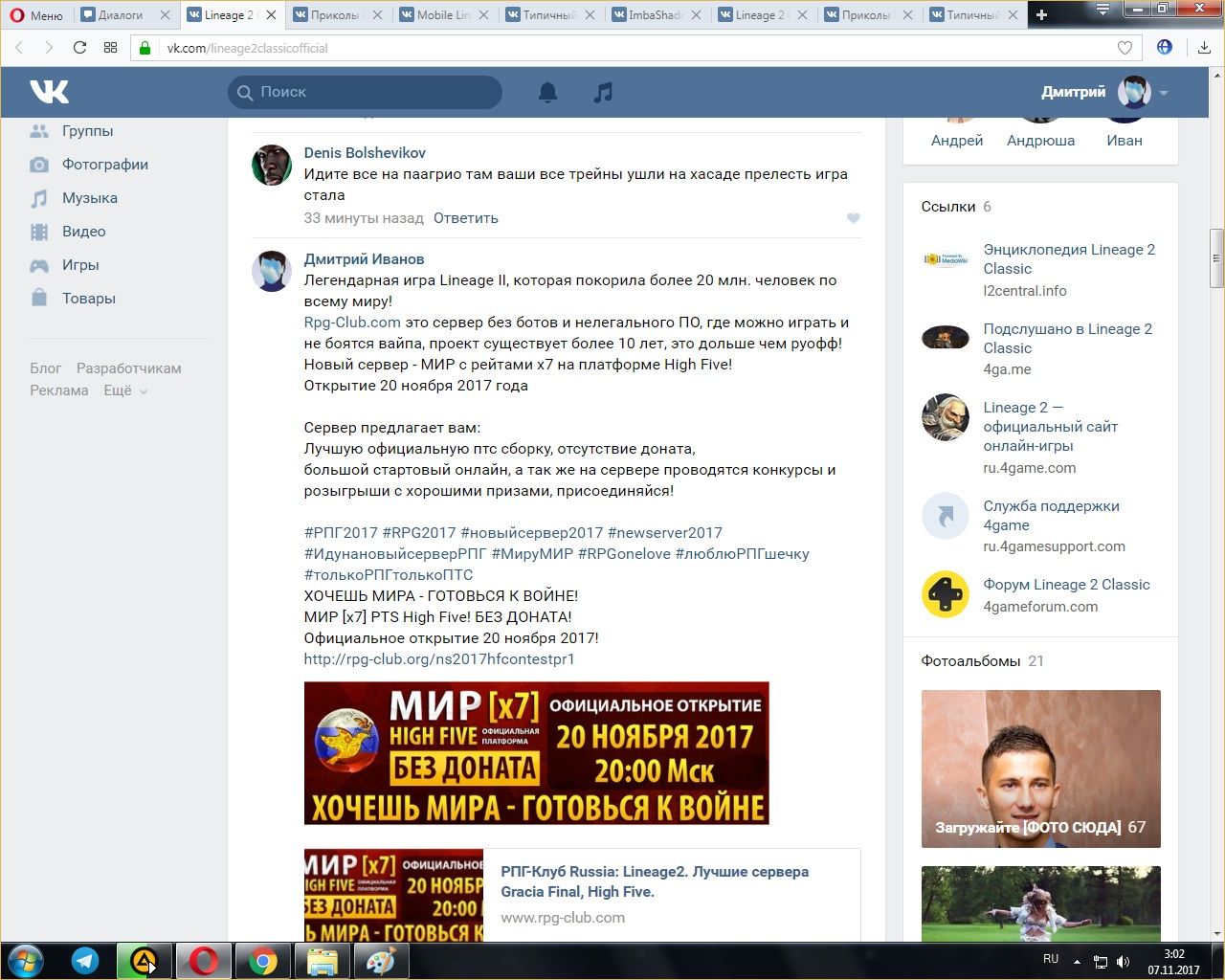This screenshot has width=1225, height=980.
Task: Open Игры in the left sidebar
Action: click(80, 265)
